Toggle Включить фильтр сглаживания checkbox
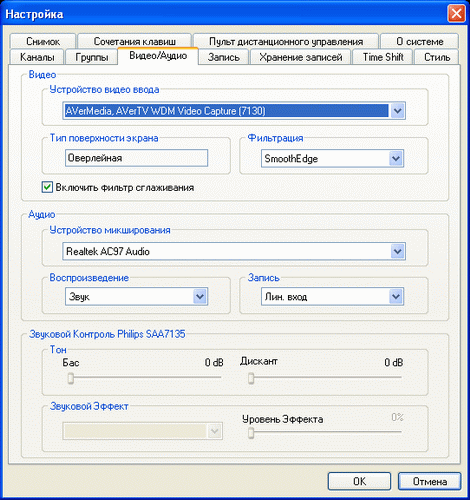Screen dimensions: 470x500 click(x=47, y=187)
